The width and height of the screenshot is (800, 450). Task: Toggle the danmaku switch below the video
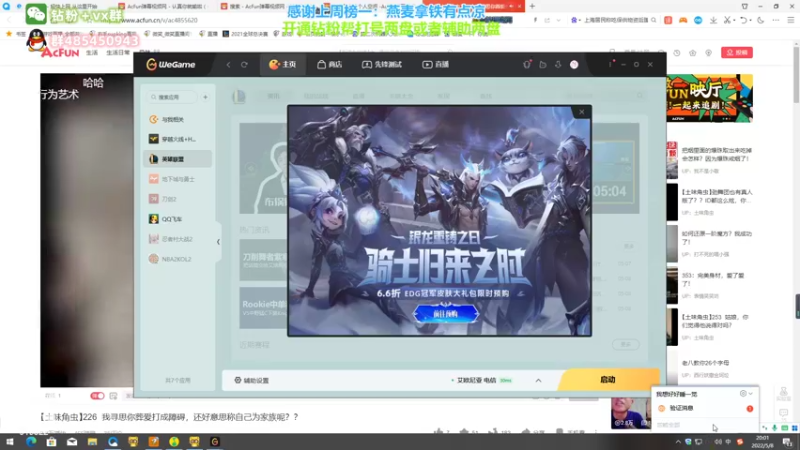(x=97, y=395)
